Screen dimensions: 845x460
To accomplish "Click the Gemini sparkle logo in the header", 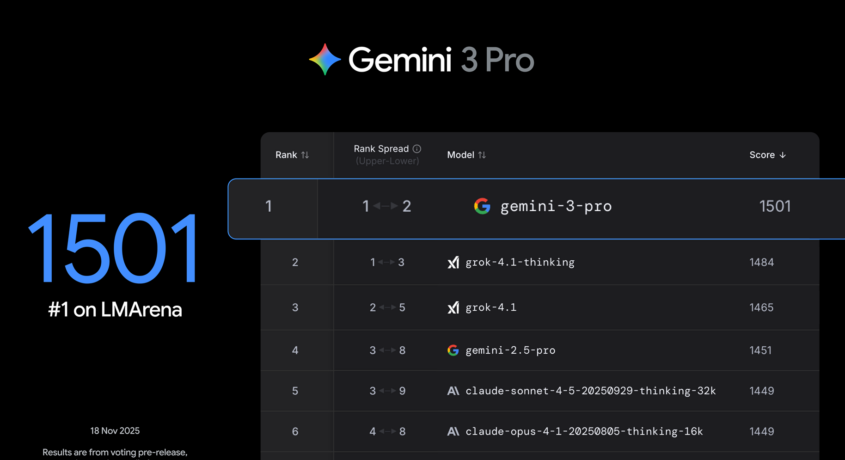I will [325, 60].
